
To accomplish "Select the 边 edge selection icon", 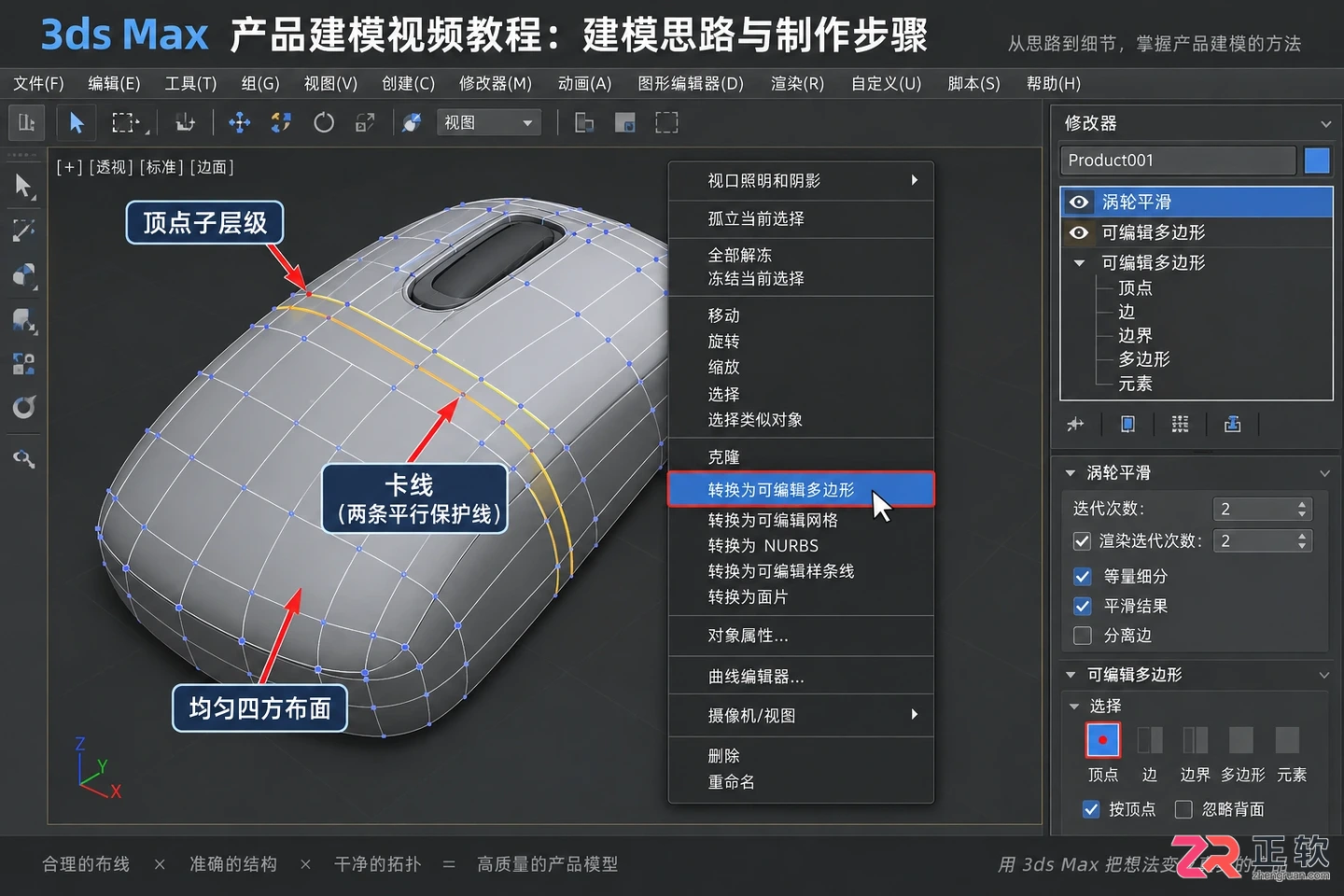I will click(1150, 740).
